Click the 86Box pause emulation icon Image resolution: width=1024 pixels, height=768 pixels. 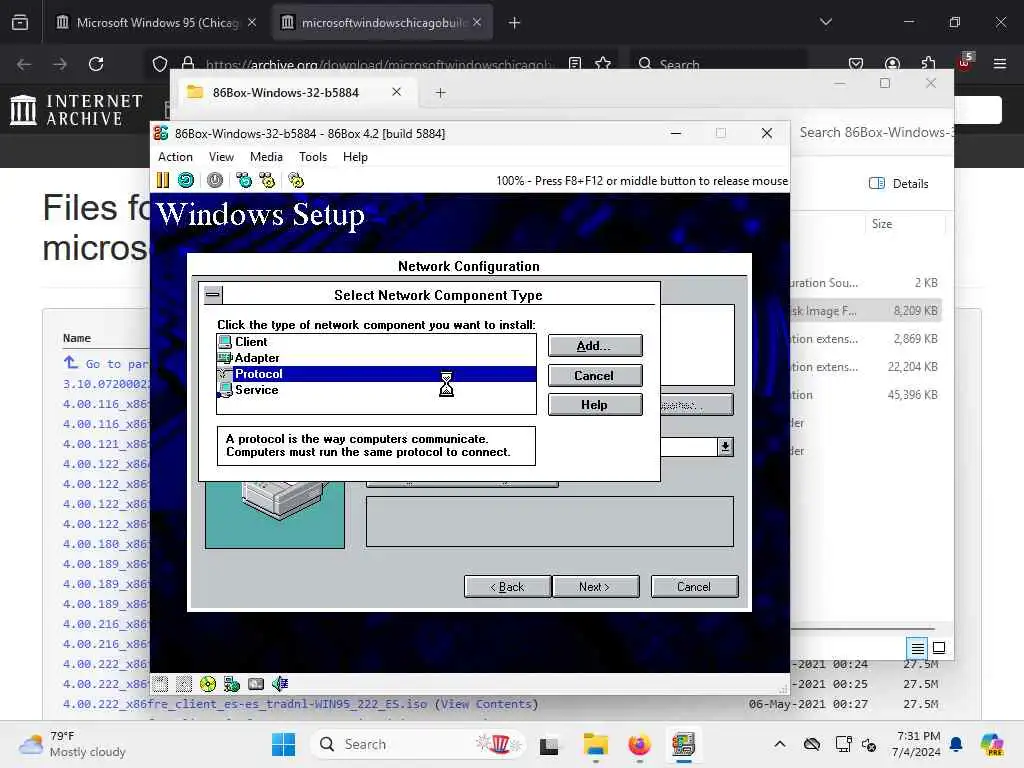163,180
